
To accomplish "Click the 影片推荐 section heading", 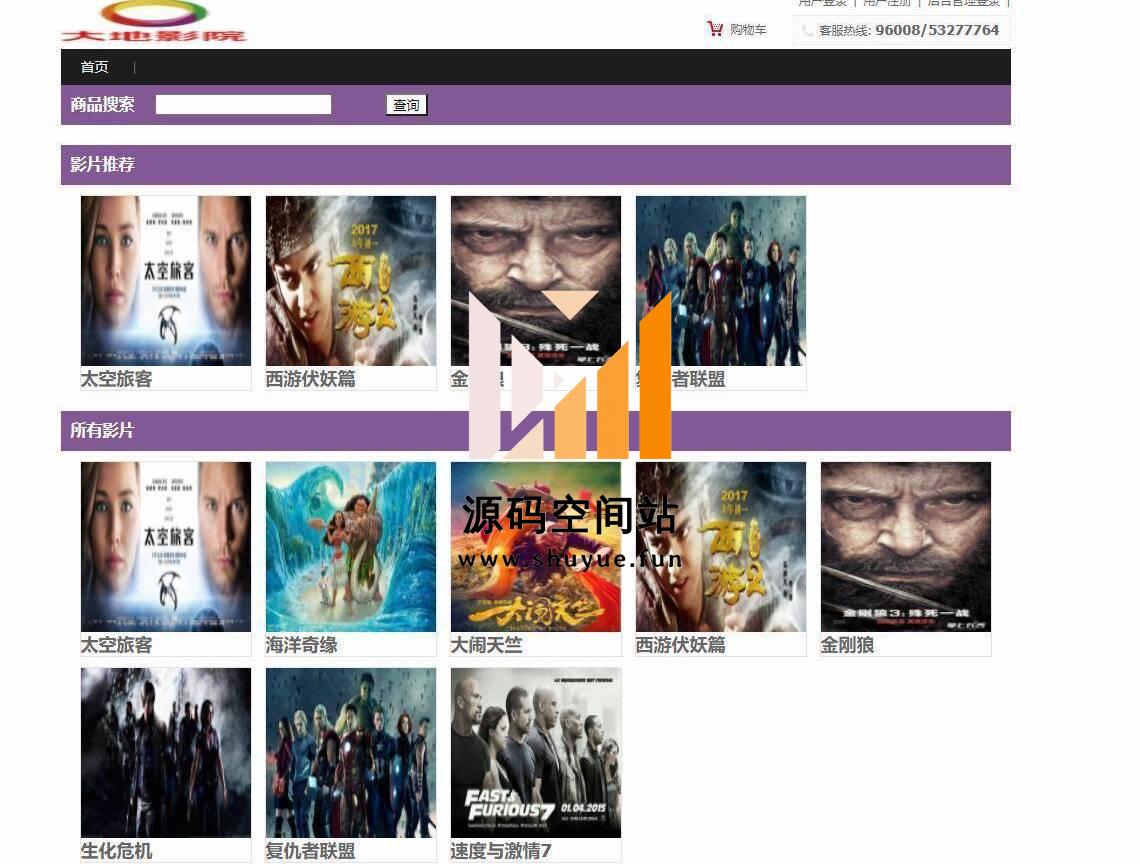I will [x=103, y=164].
